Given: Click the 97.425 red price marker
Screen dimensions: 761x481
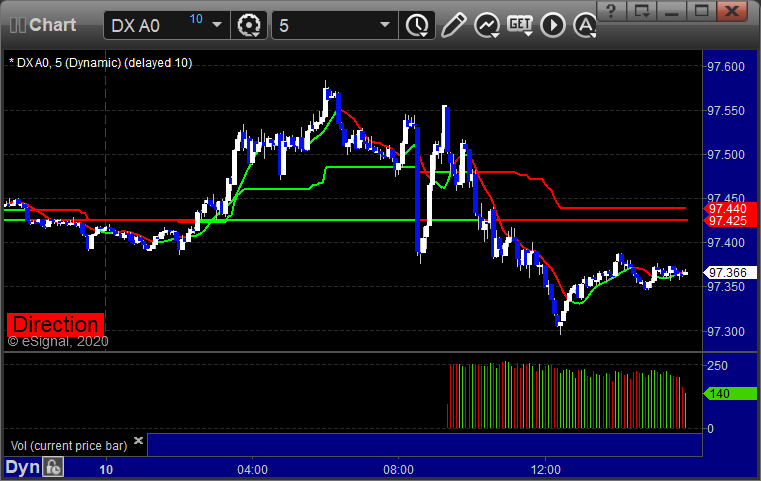Looking at the screenshot, I should (730, 221).
